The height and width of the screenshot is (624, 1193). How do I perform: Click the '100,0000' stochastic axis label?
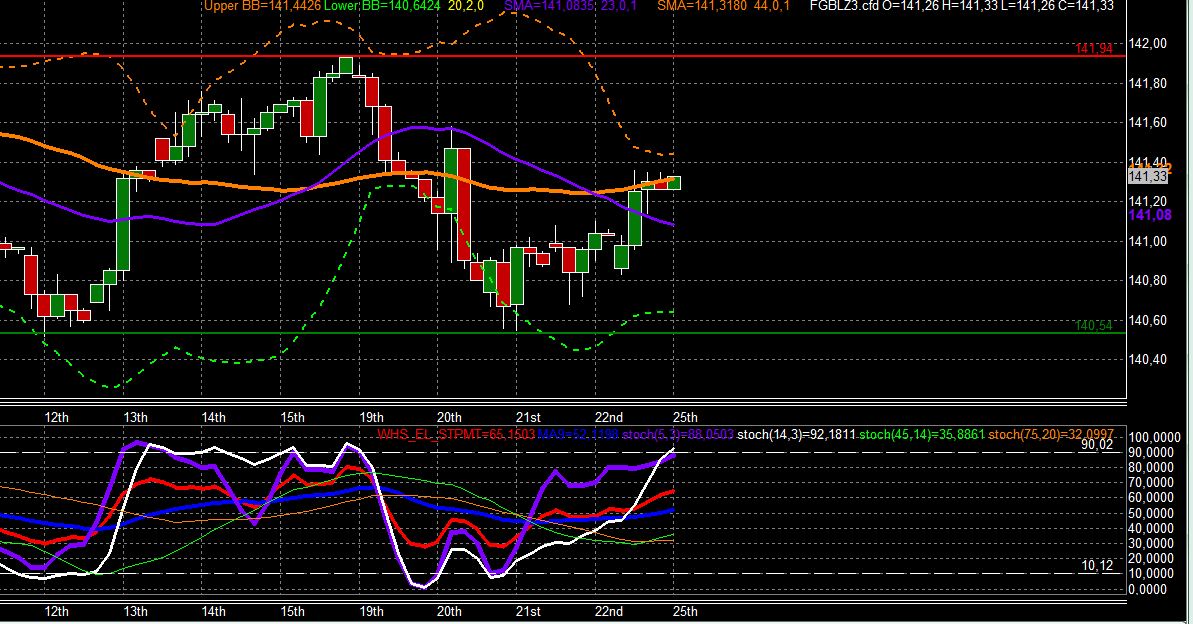coord(1154,438)
